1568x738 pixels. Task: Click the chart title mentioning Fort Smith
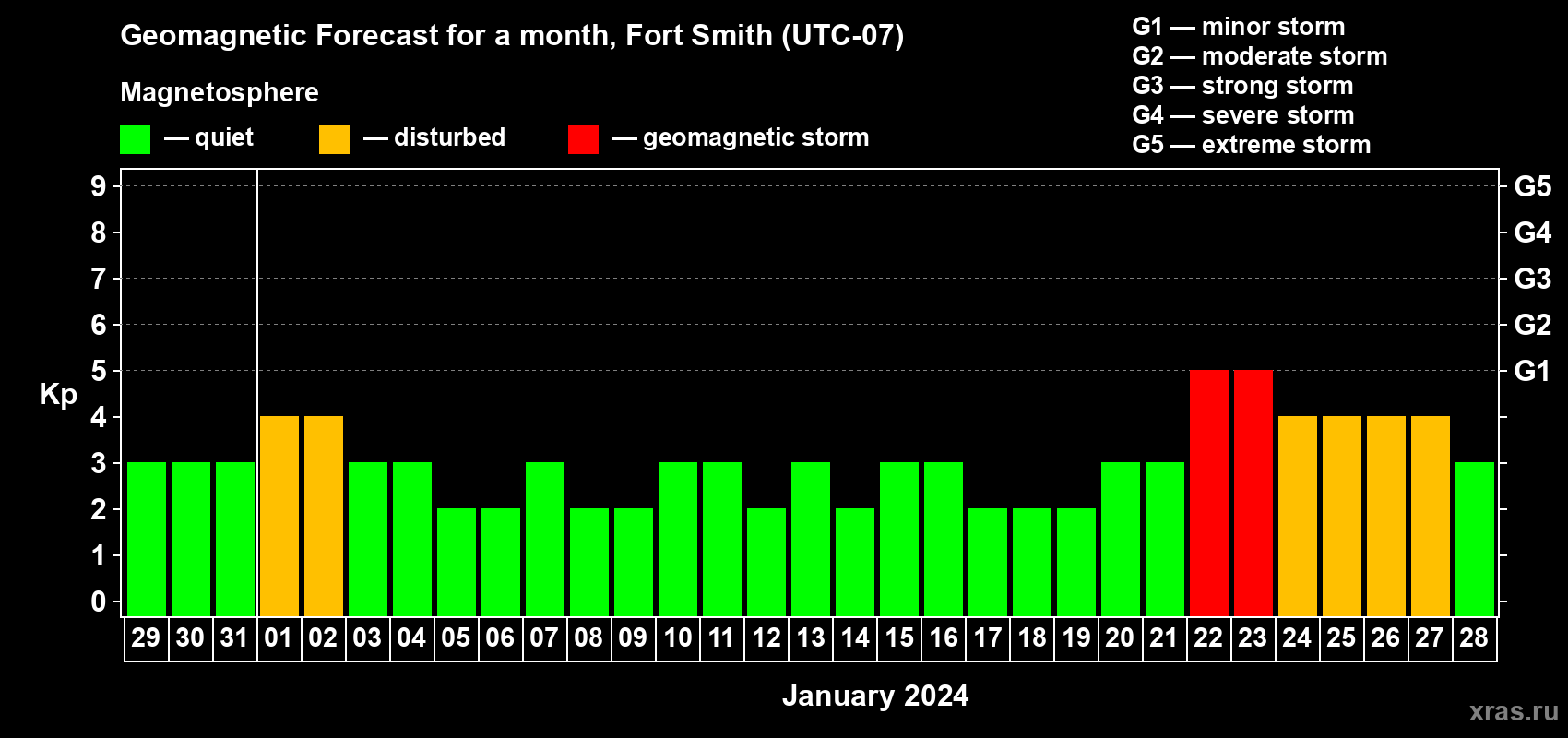[512, 35]
